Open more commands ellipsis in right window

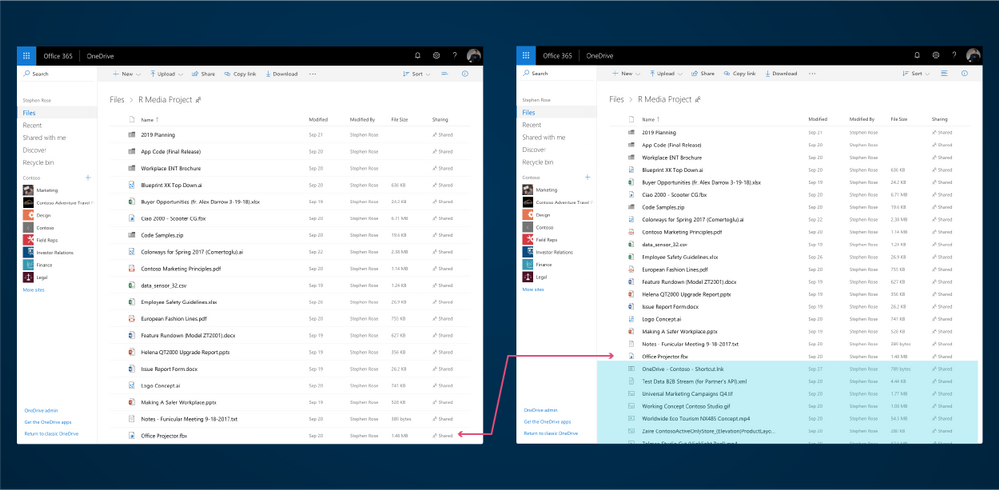[x=812, y=74]
